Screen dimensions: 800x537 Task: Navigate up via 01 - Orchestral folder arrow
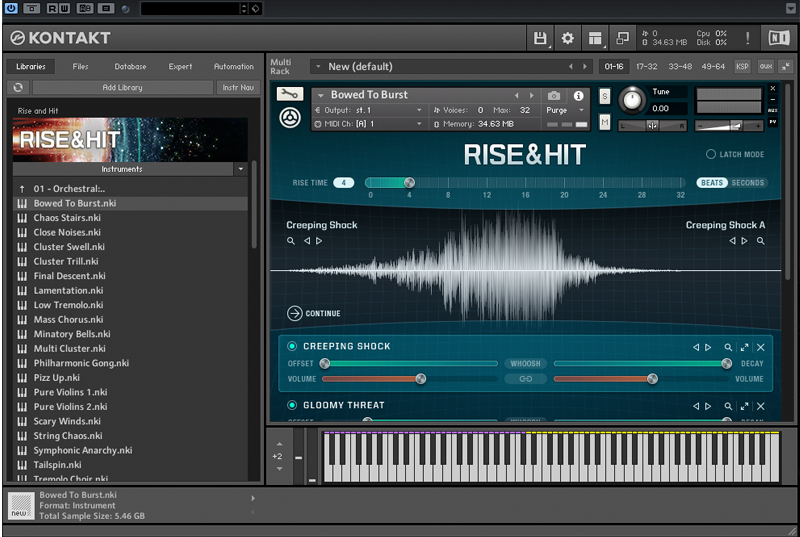coord(22,189)
